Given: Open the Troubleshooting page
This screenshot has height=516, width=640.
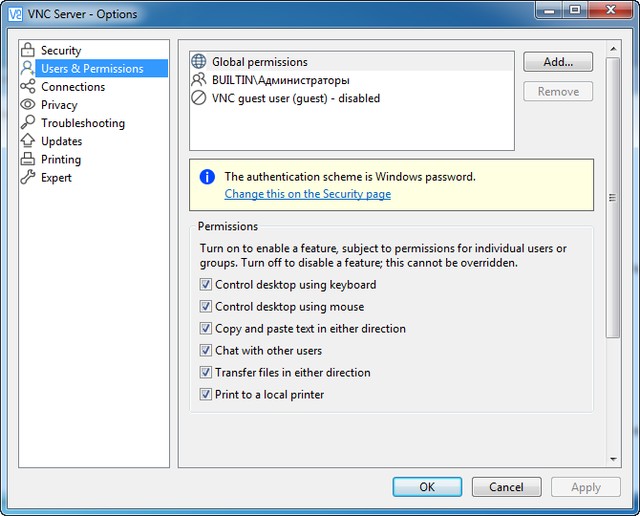Looking at the screenshot, I should click(x=83, y=123).
